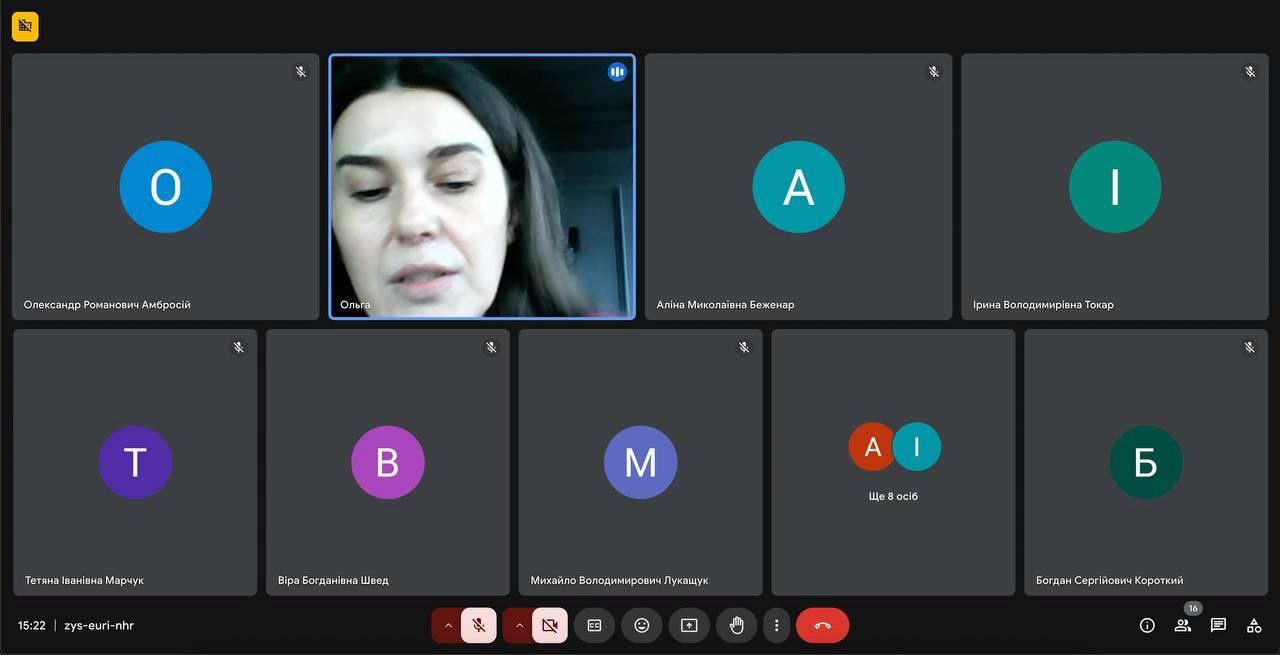The image size is (1280, 655).
Task: Click name label 'Михайло Володимирович Лукащук'
Action: (619, 580)
